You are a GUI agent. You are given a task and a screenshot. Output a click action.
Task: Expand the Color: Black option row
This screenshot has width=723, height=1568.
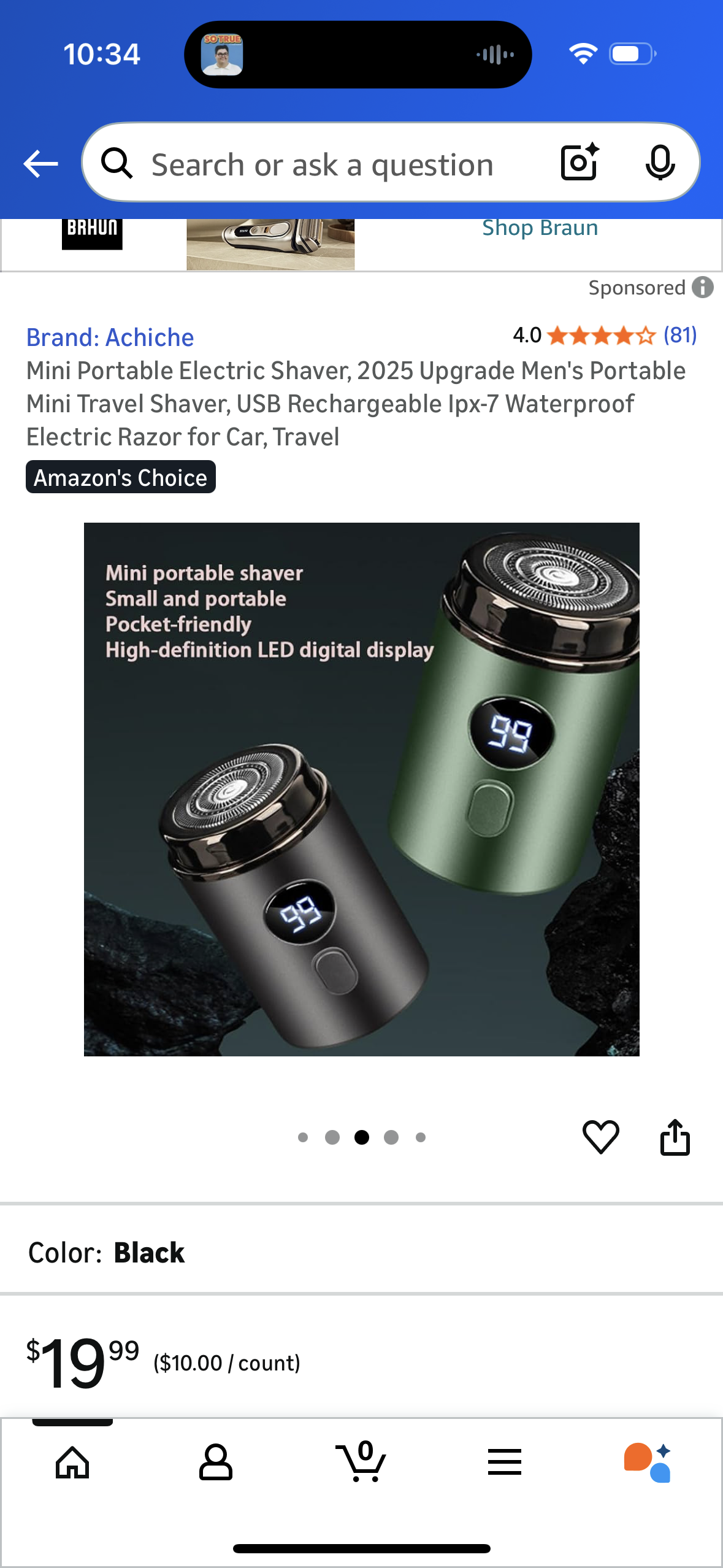coord(361,1252)
